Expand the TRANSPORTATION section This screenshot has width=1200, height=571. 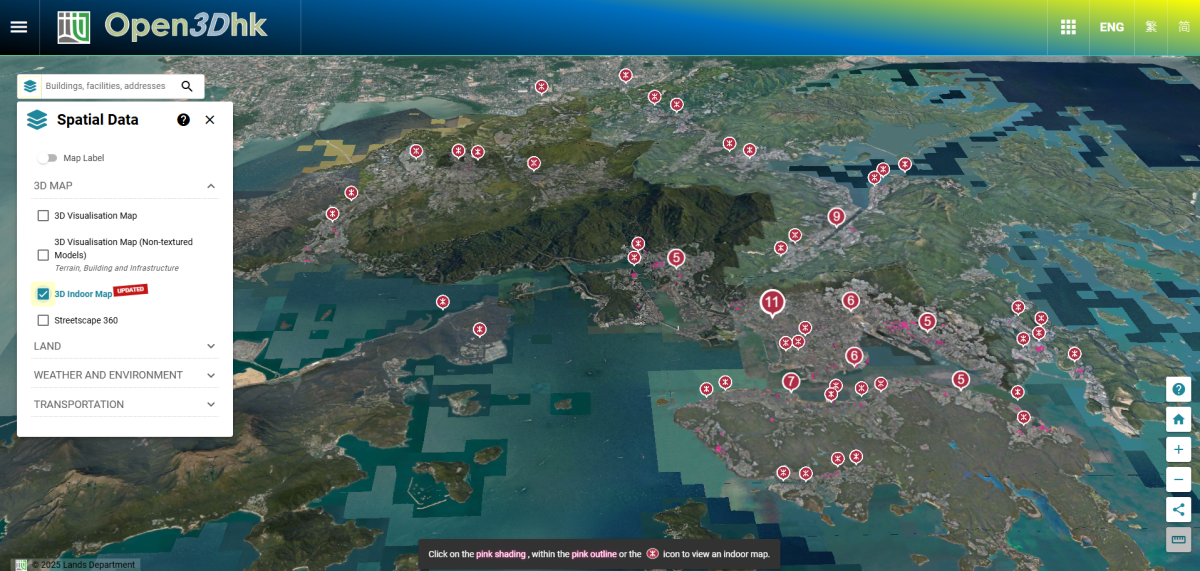(211, 405)
